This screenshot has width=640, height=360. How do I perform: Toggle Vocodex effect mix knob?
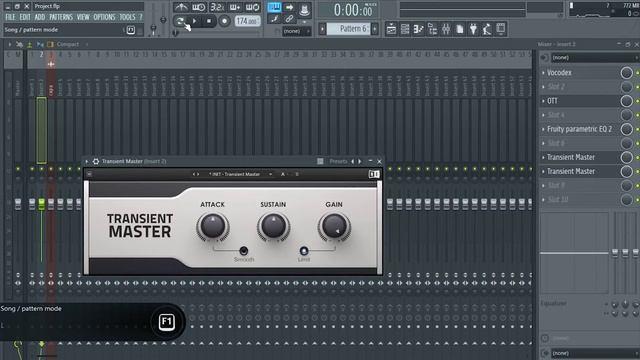(627, 73)
